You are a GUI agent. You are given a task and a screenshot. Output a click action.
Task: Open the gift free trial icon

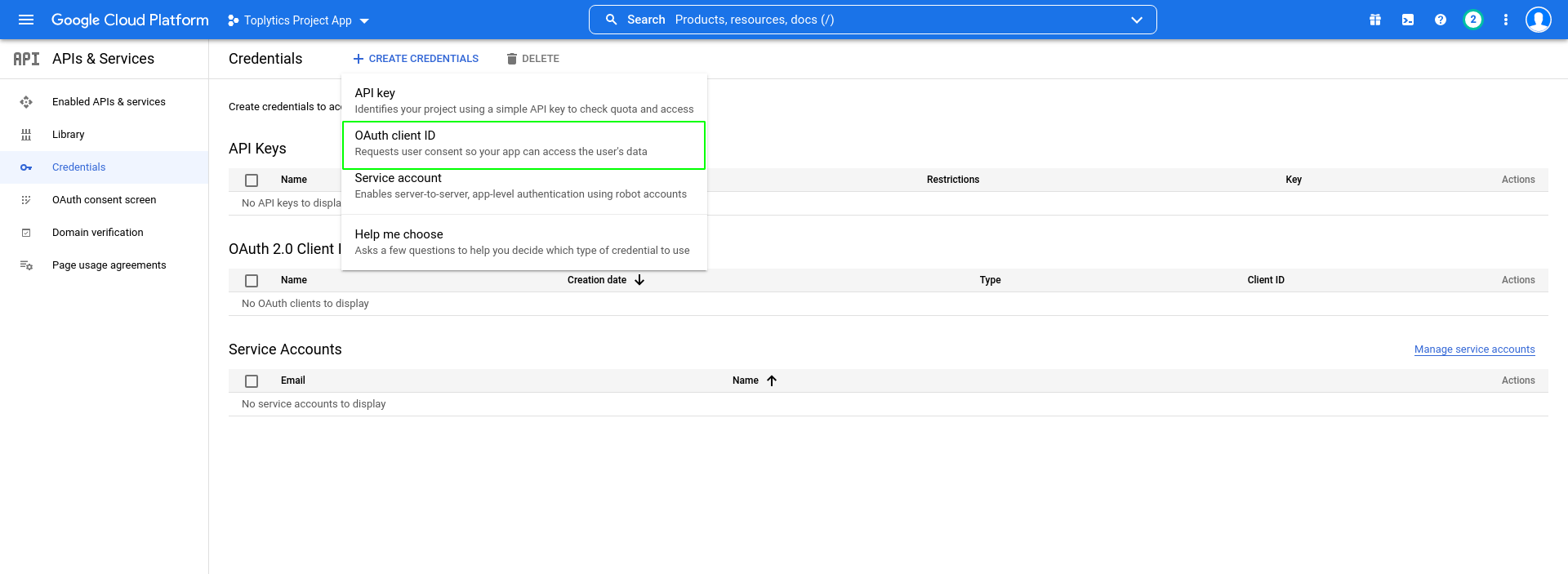coord(1375,20)
